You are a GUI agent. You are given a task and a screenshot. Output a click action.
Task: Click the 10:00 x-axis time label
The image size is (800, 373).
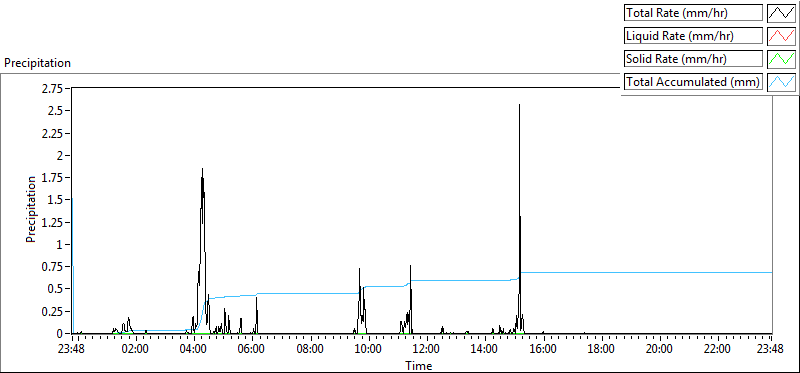click(x=368, y=349)
